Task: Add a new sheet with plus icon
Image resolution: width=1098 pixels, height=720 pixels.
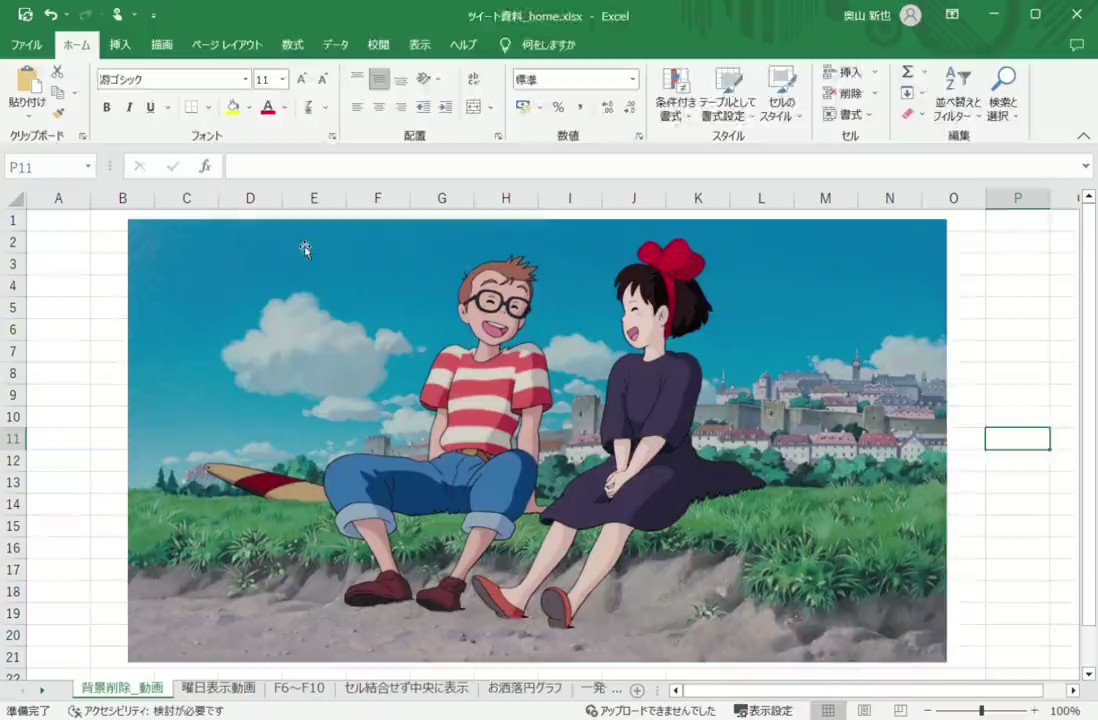Action: (637, 691)
